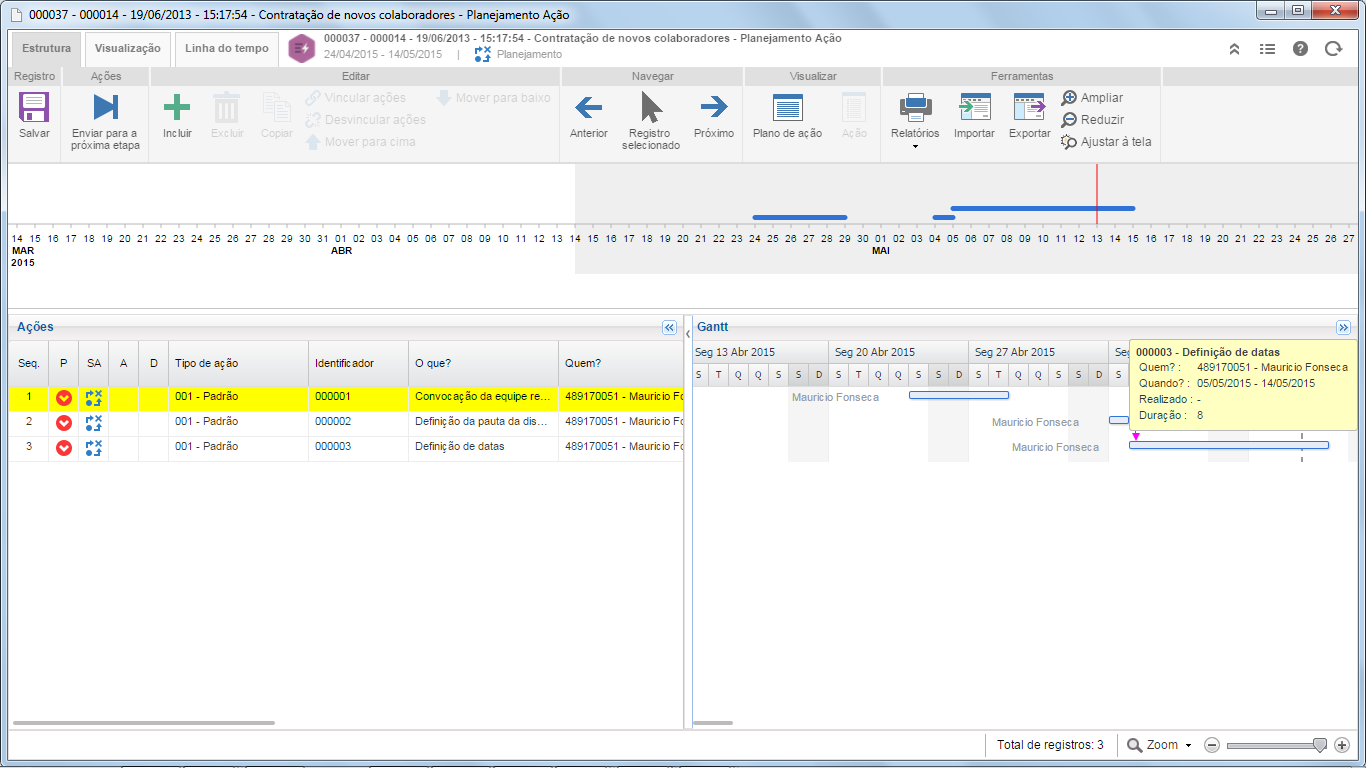Viewport: 1366px width, 768px height.
Task: Click Registro selecionado cursor icon
Action: pyautogui.click(x=651, y=107)
